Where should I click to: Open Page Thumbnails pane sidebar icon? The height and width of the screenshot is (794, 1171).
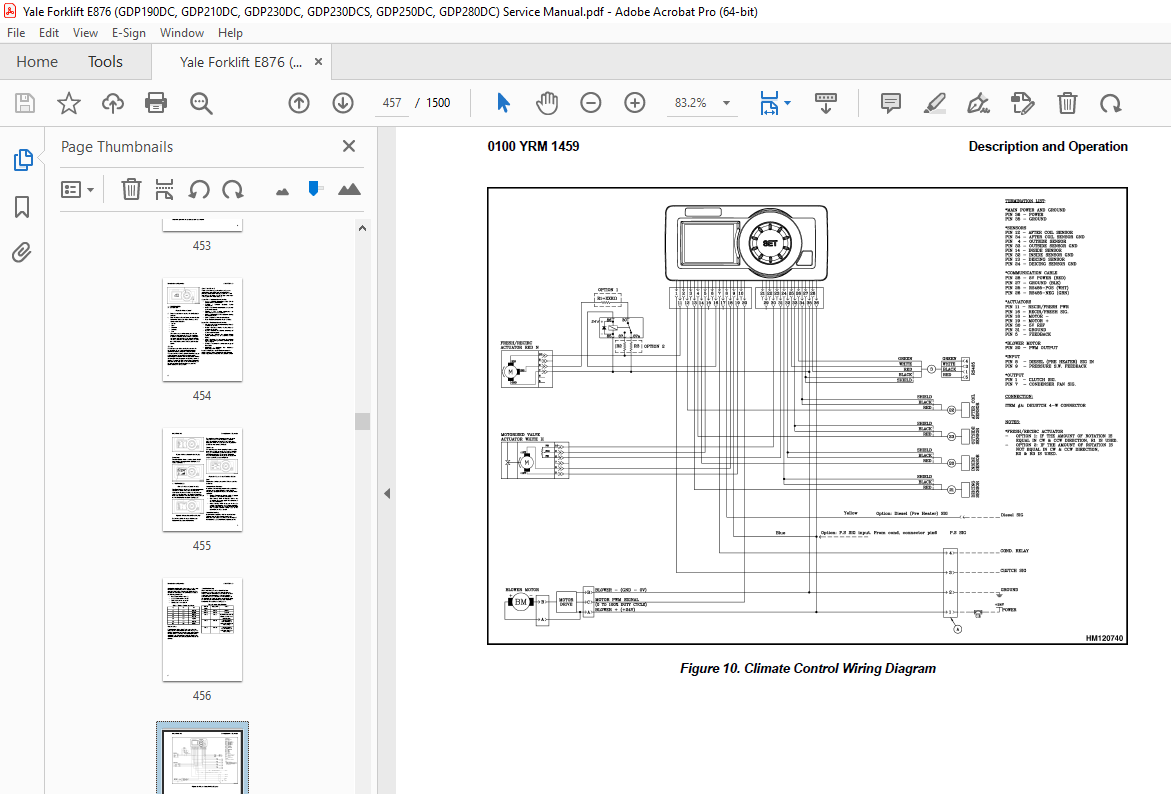point(23,159)
